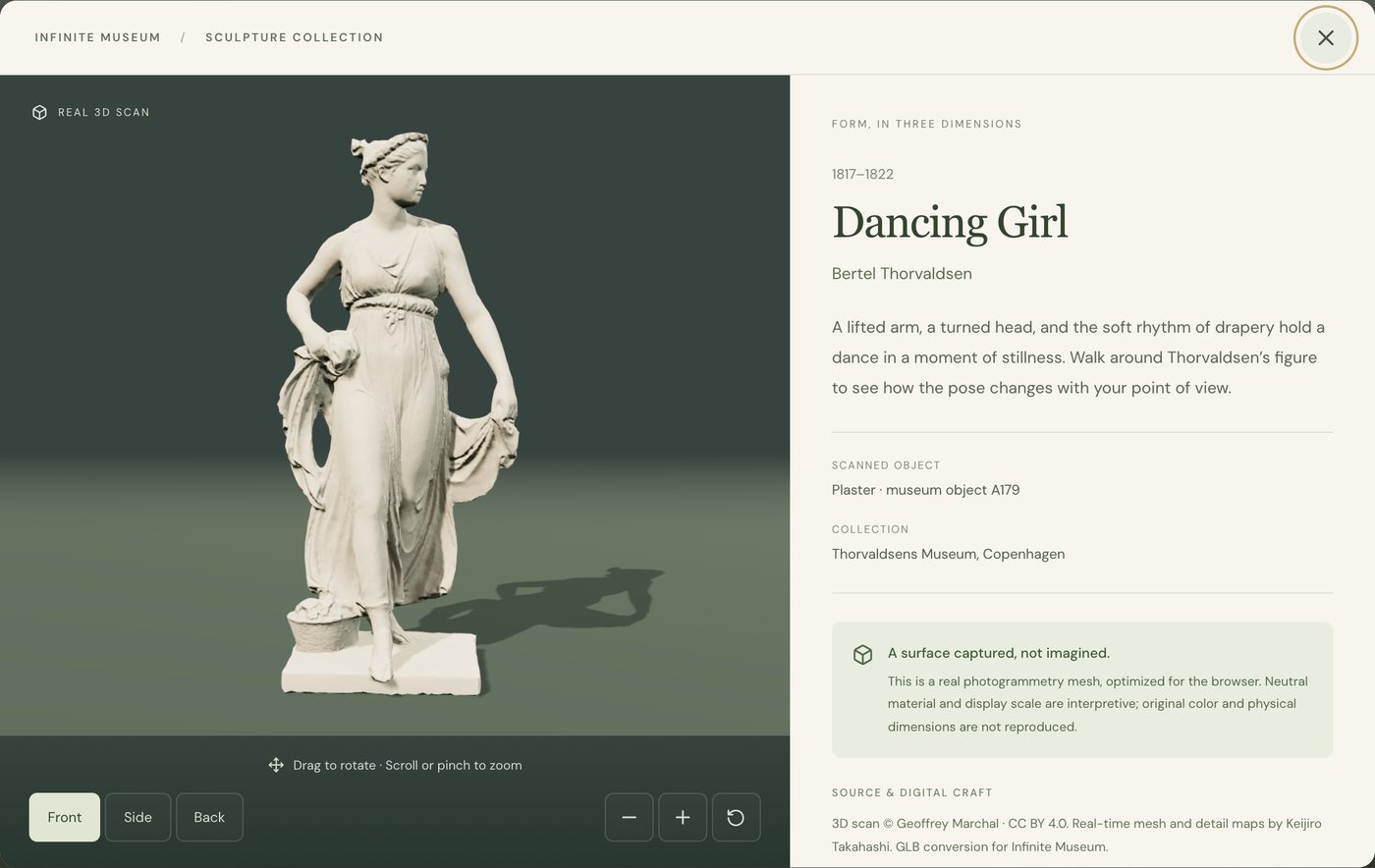Click the date 1817–1822
Screen dimensions: 1375x868
tap(862, 174)
